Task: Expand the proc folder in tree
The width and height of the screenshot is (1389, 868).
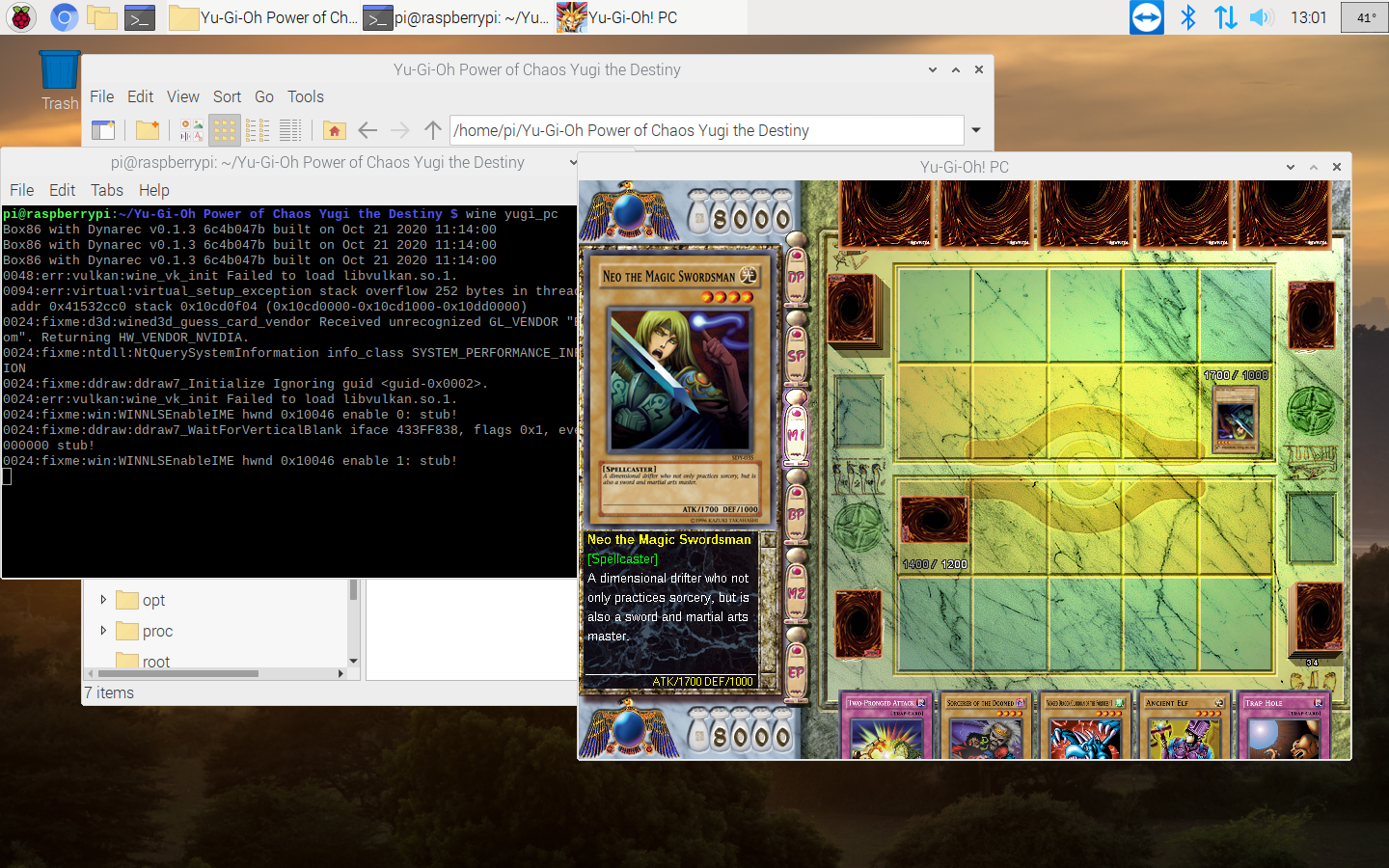Action: coord(103,631)
